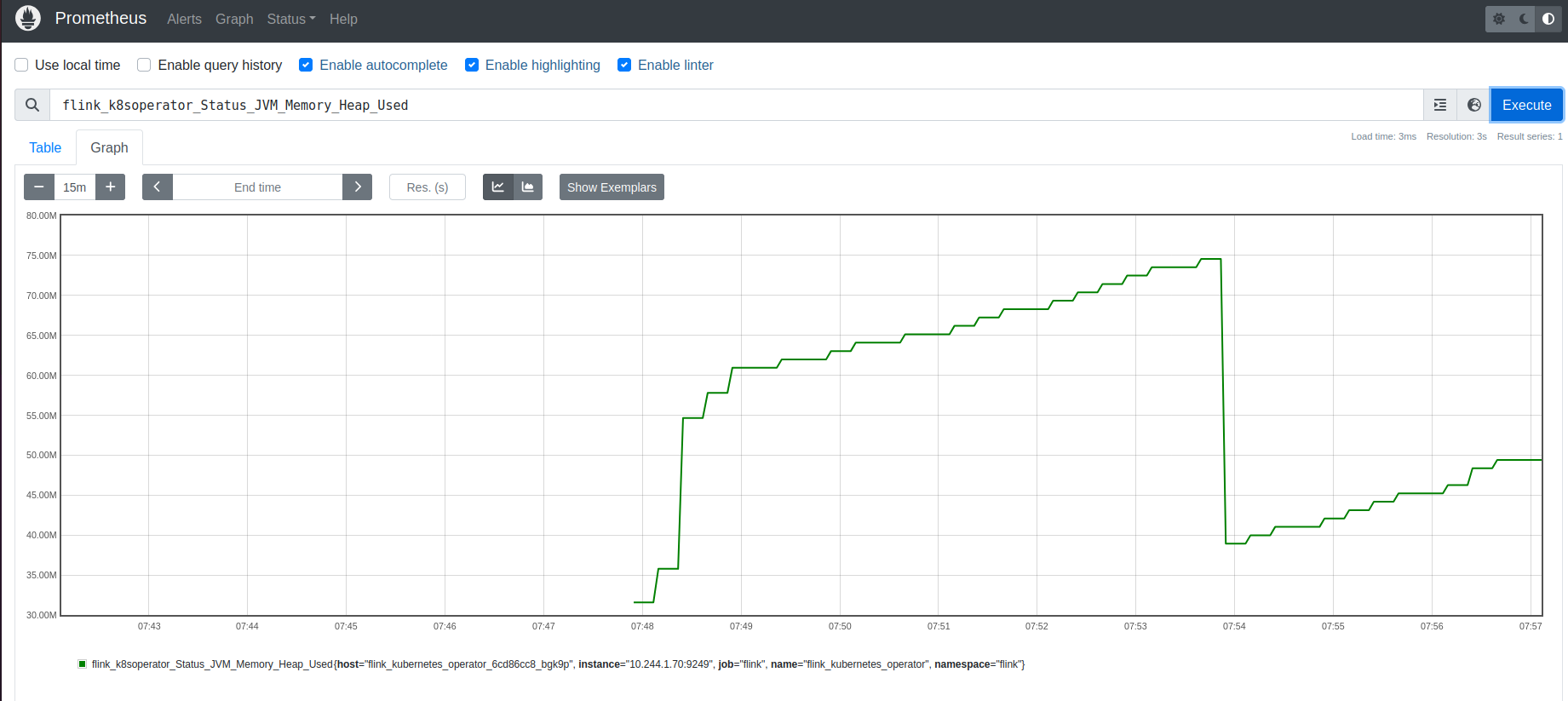The image size is (1568, 701).
Task: Click the Prometheus flame logo
Action: pyautogui.click(x=28, y=19)
